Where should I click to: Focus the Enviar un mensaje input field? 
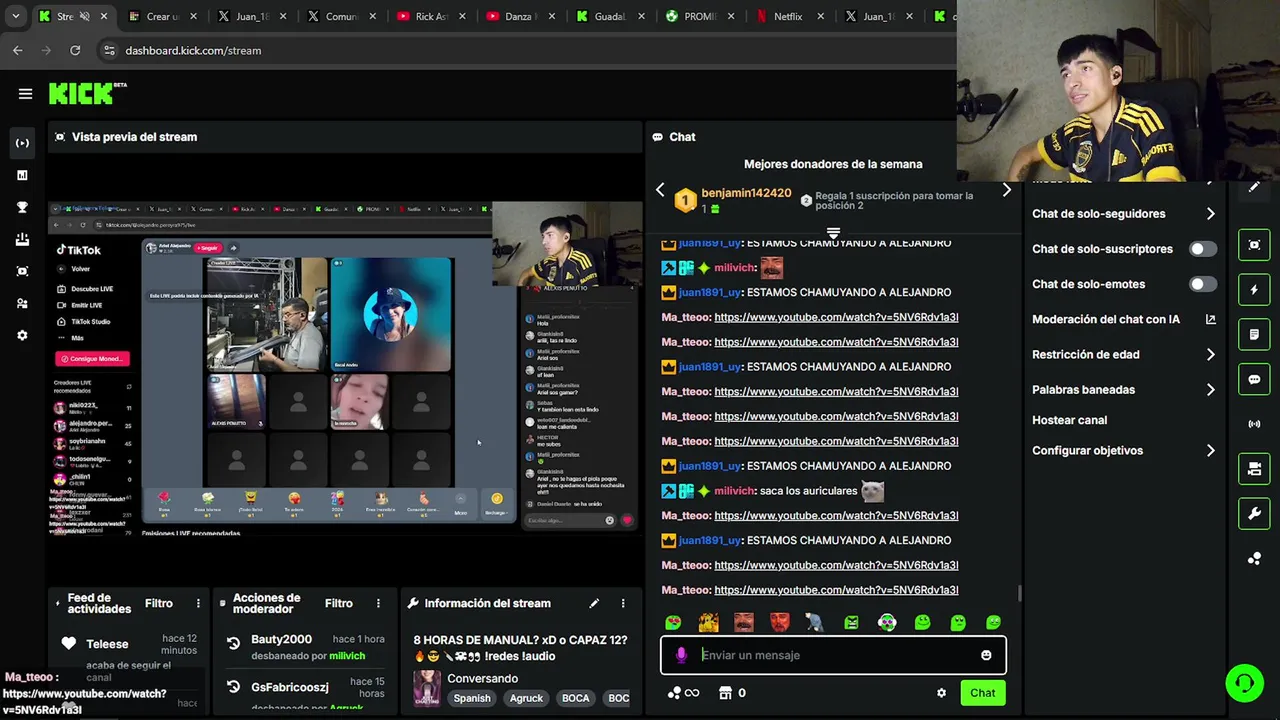point(833,655)
